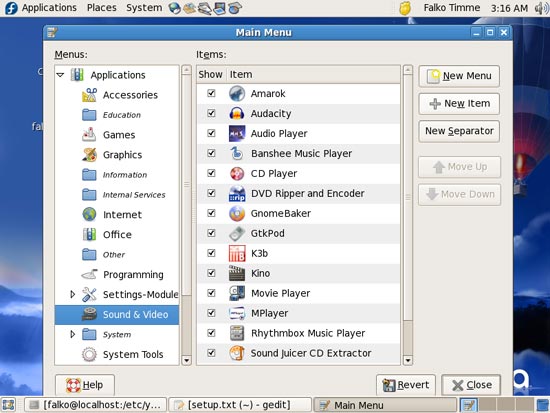Select the GnomeBaker disc icon
This screenshot has width=550, height=413.
(237, 213)
